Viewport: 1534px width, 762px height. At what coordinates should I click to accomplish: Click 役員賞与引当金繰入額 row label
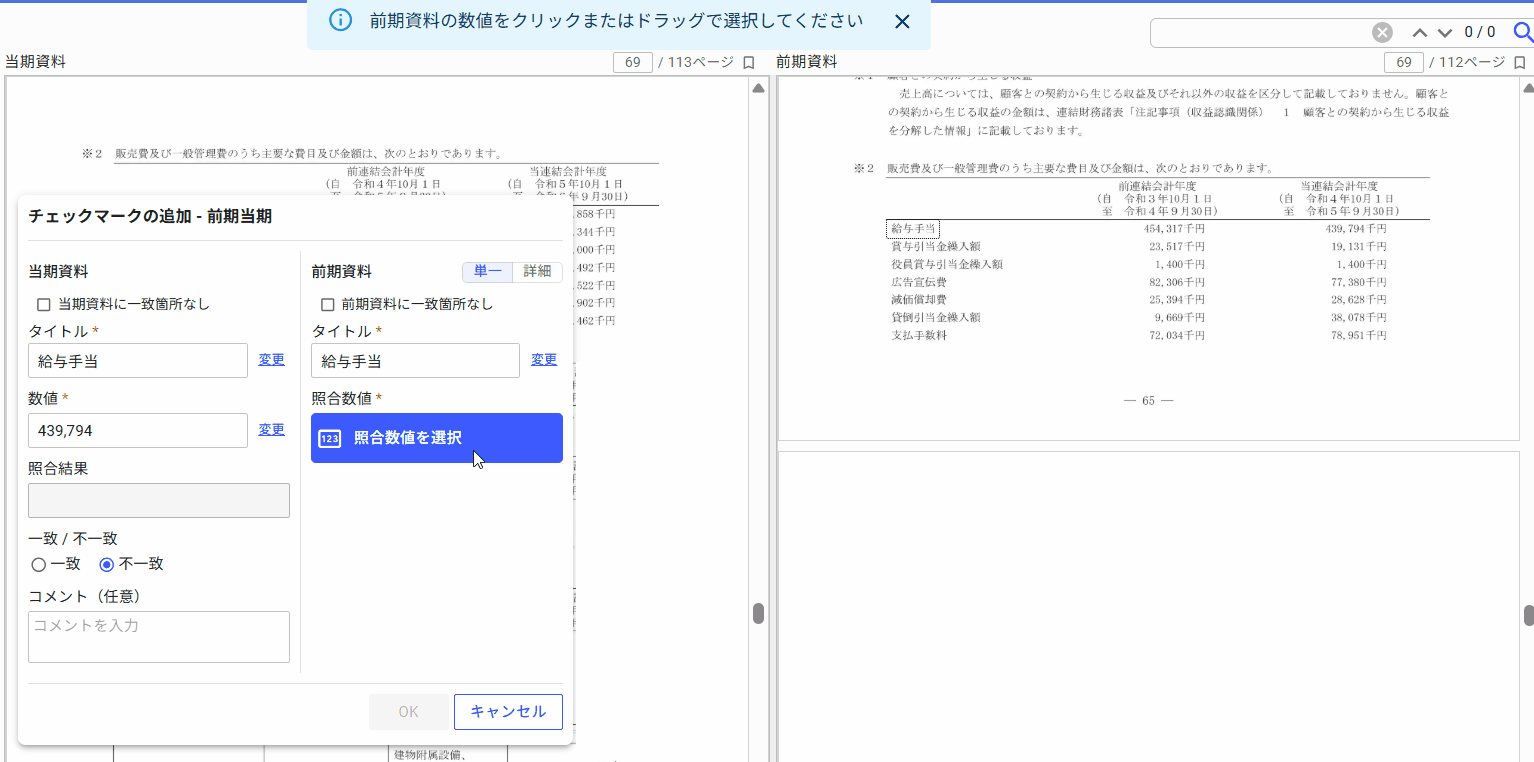(946, 265)
